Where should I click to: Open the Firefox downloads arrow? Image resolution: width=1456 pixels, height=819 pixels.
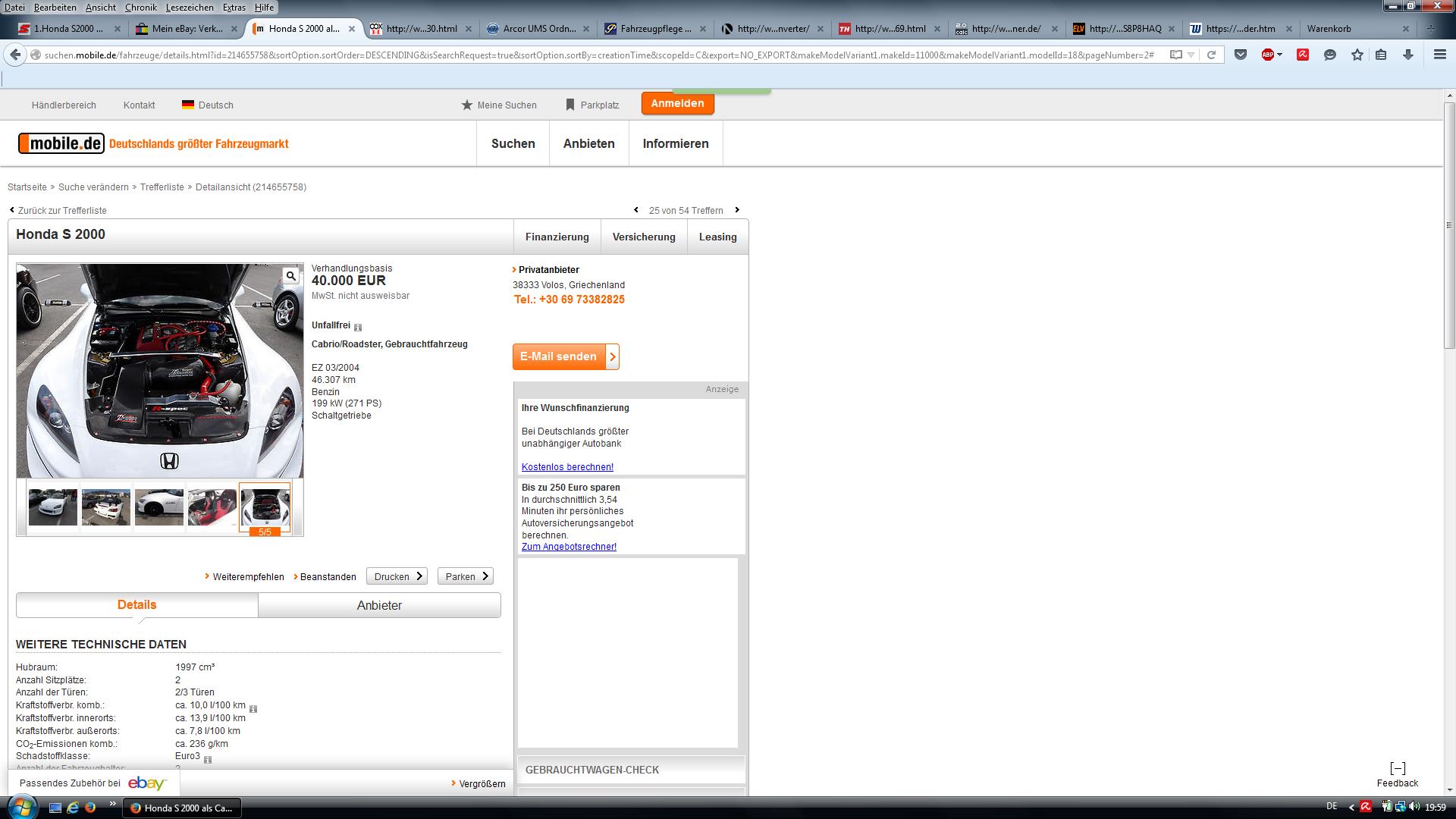tap(1408, 55)
